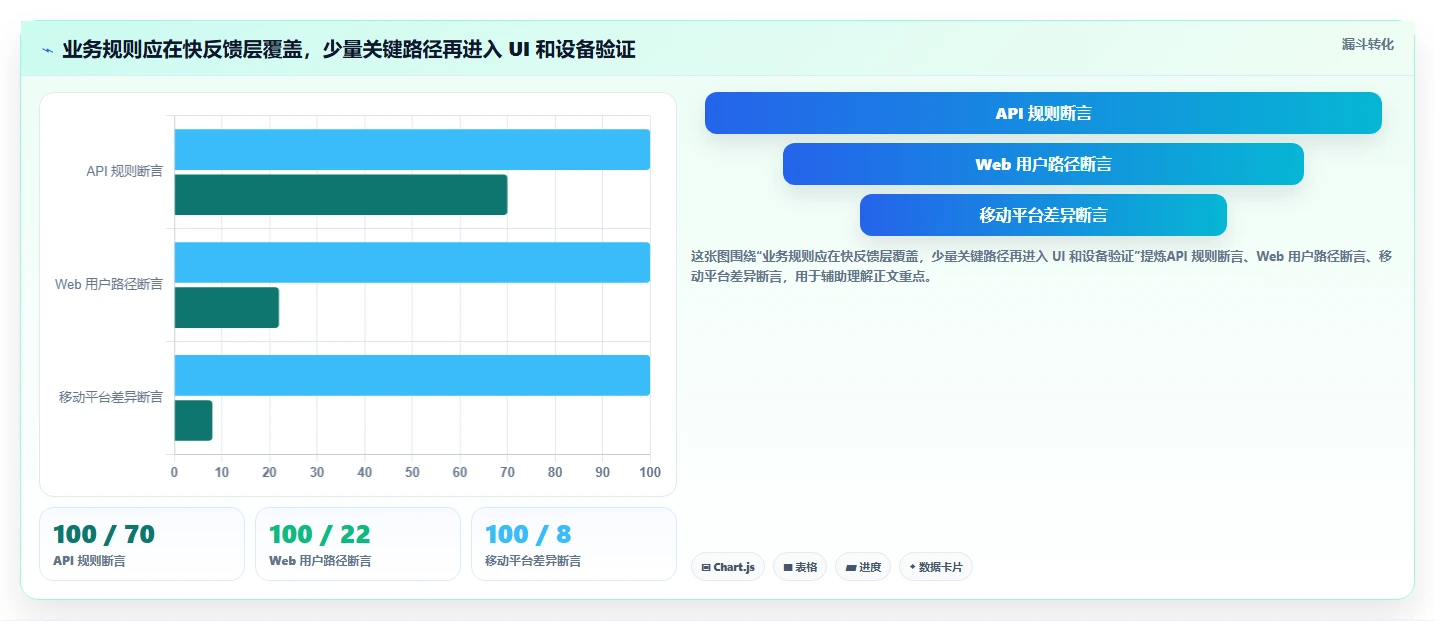Click the x-axis tick label 70
This screenshot has height=621, width=1435.
tap(507, 472)
